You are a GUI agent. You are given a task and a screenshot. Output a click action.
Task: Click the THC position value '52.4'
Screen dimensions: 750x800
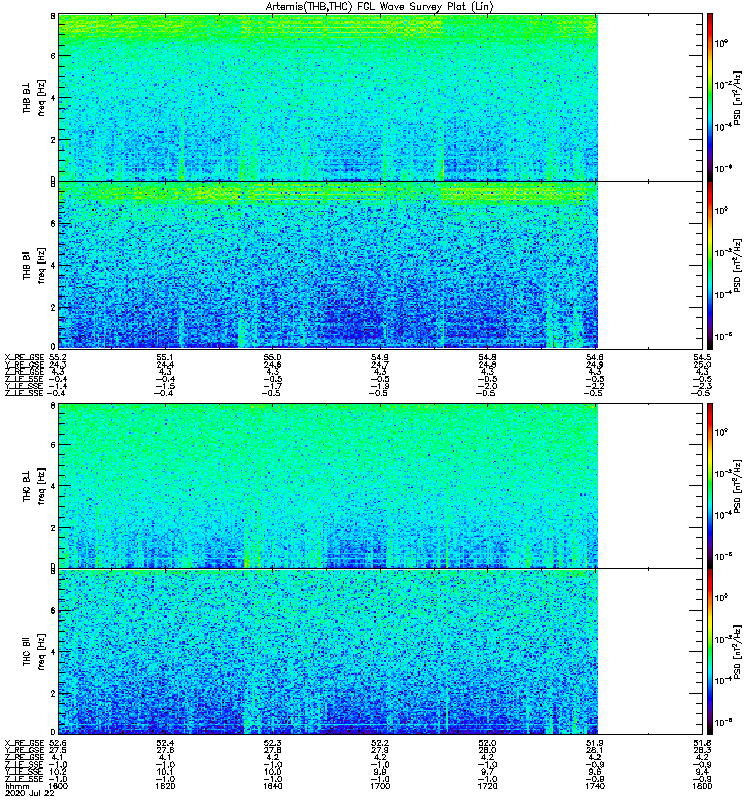[x=165, y=743]
